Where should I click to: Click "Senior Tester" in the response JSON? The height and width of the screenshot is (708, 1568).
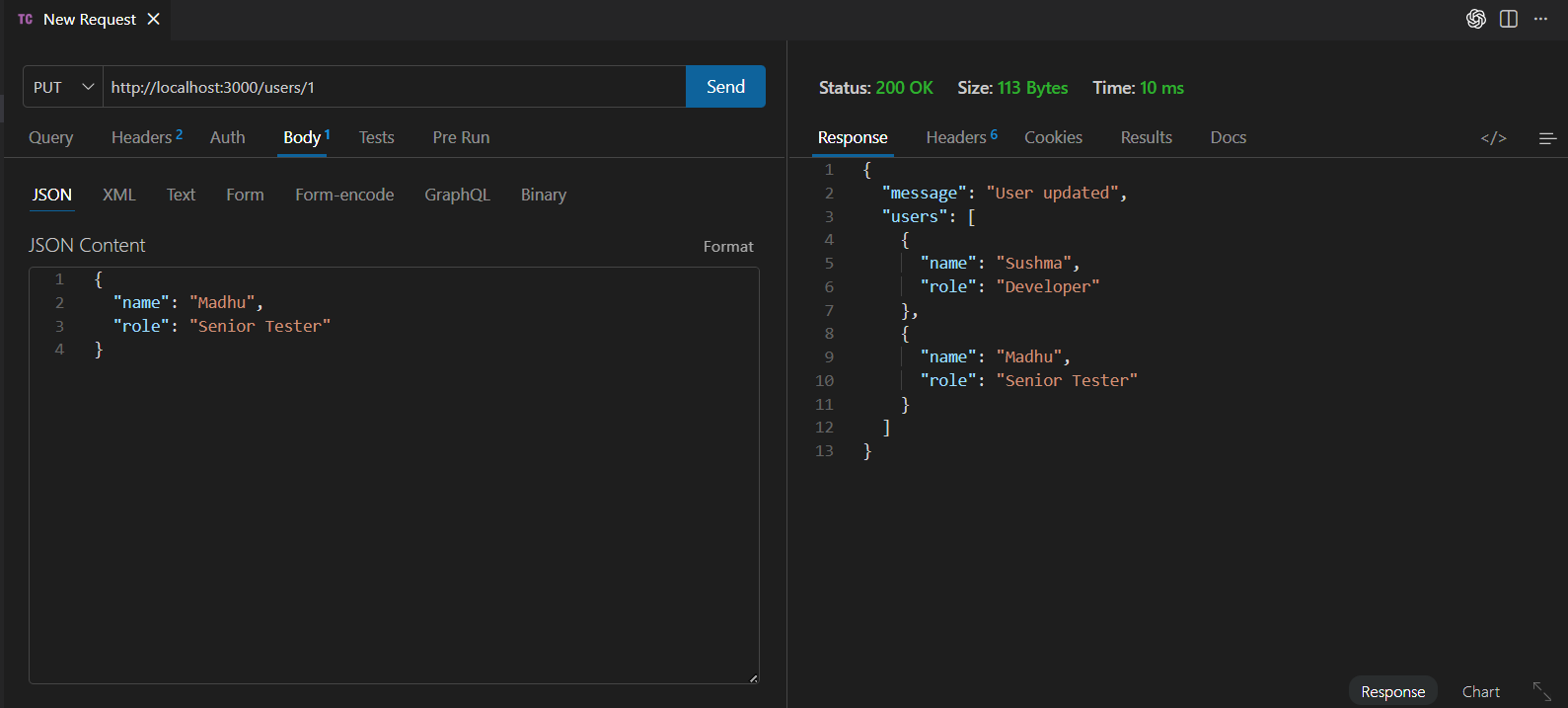tap(1067, 380)
